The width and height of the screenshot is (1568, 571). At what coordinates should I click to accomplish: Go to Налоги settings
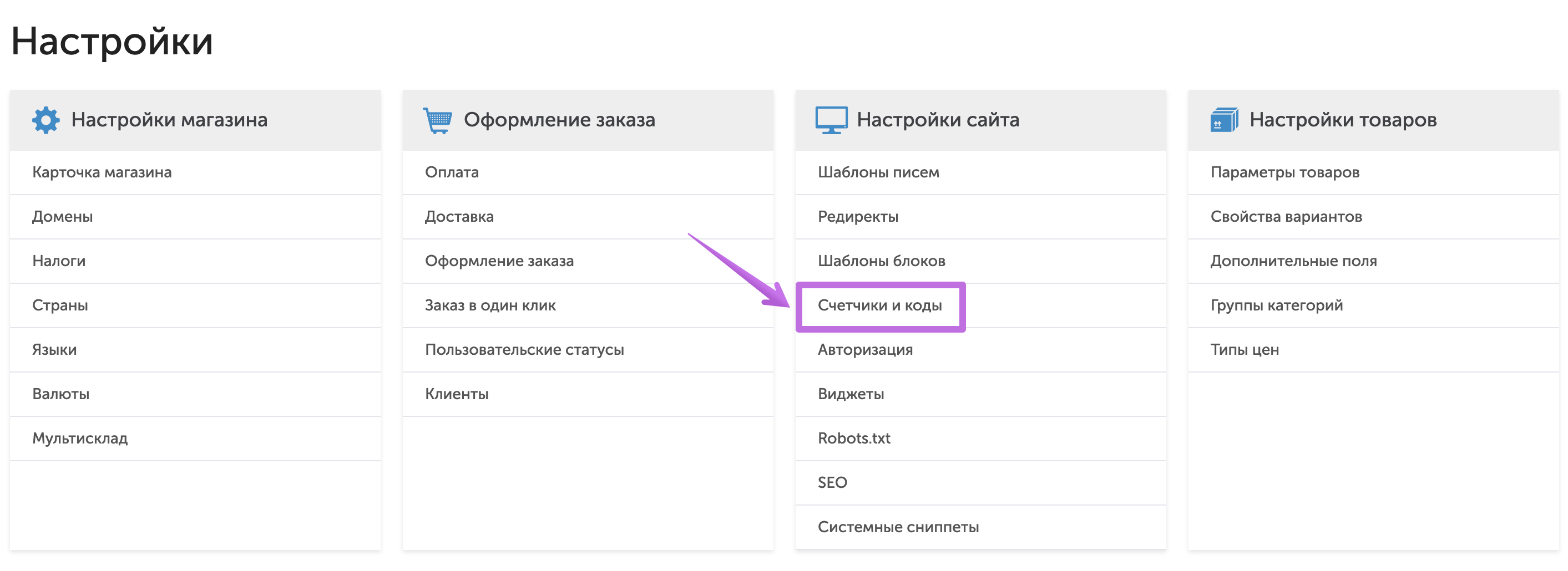[x=58, y=261]
